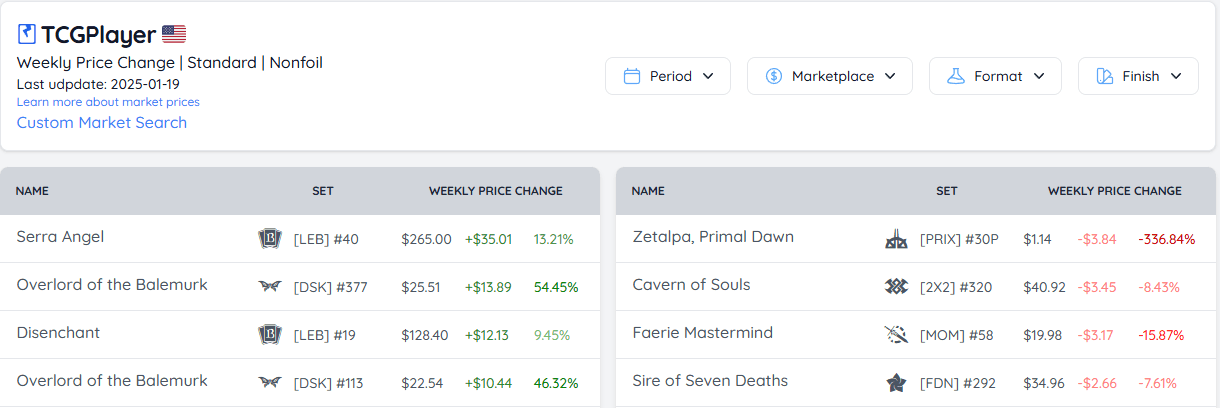
Task: Click the [LEB] #40 set code
Action: 326,239
